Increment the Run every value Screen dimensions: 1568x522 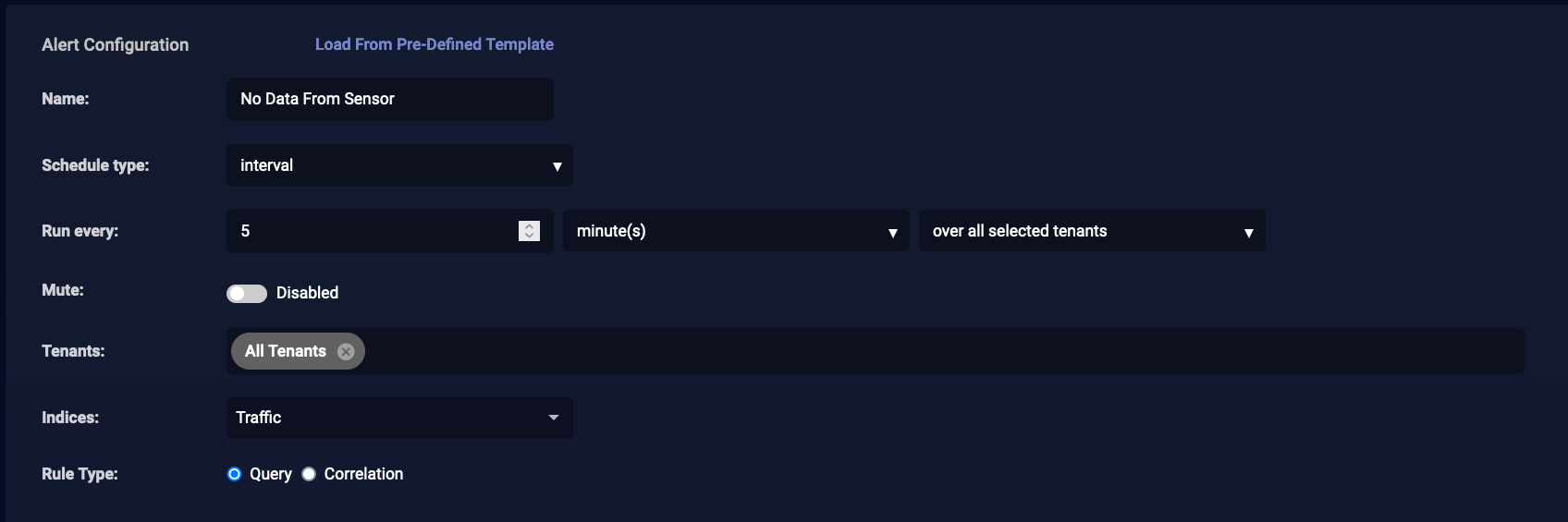529,225
